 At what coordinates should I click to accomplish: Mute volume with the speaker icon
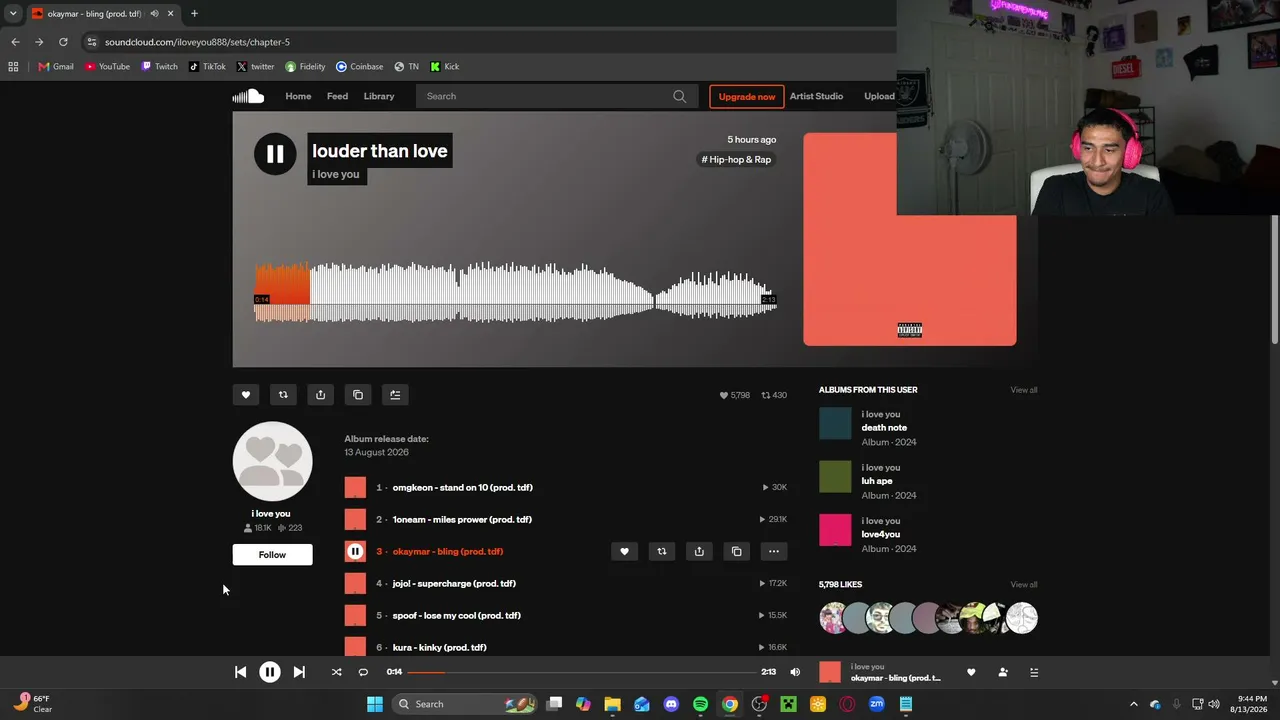tap(795, 672)
